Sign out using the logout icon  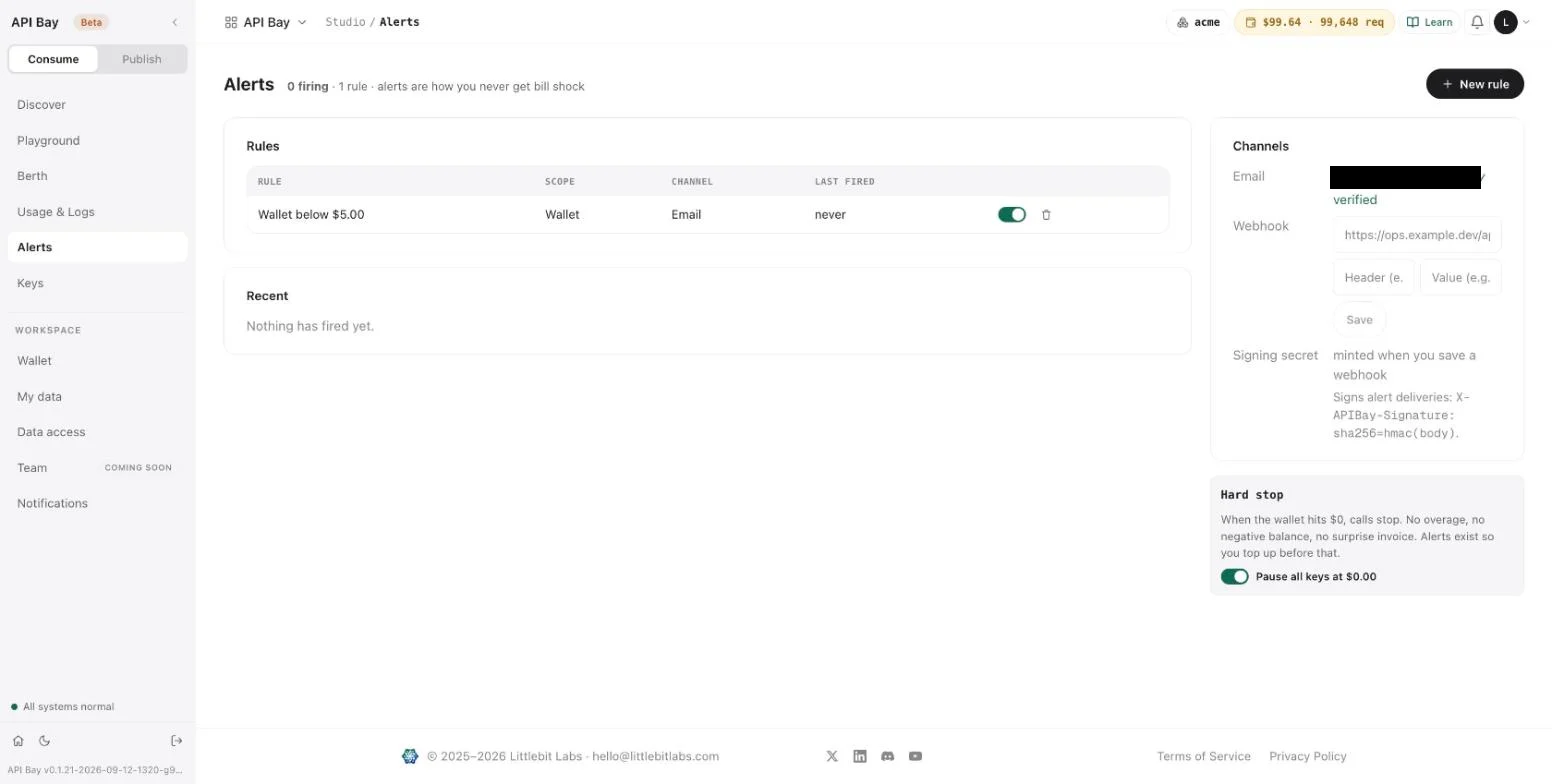(177, 741)
